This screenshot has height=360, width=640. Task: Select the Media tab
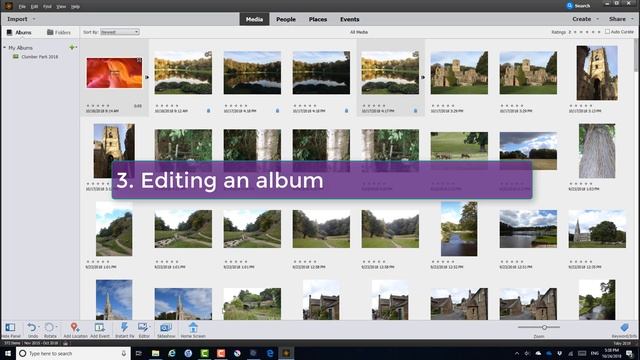[x=254, y=19]
